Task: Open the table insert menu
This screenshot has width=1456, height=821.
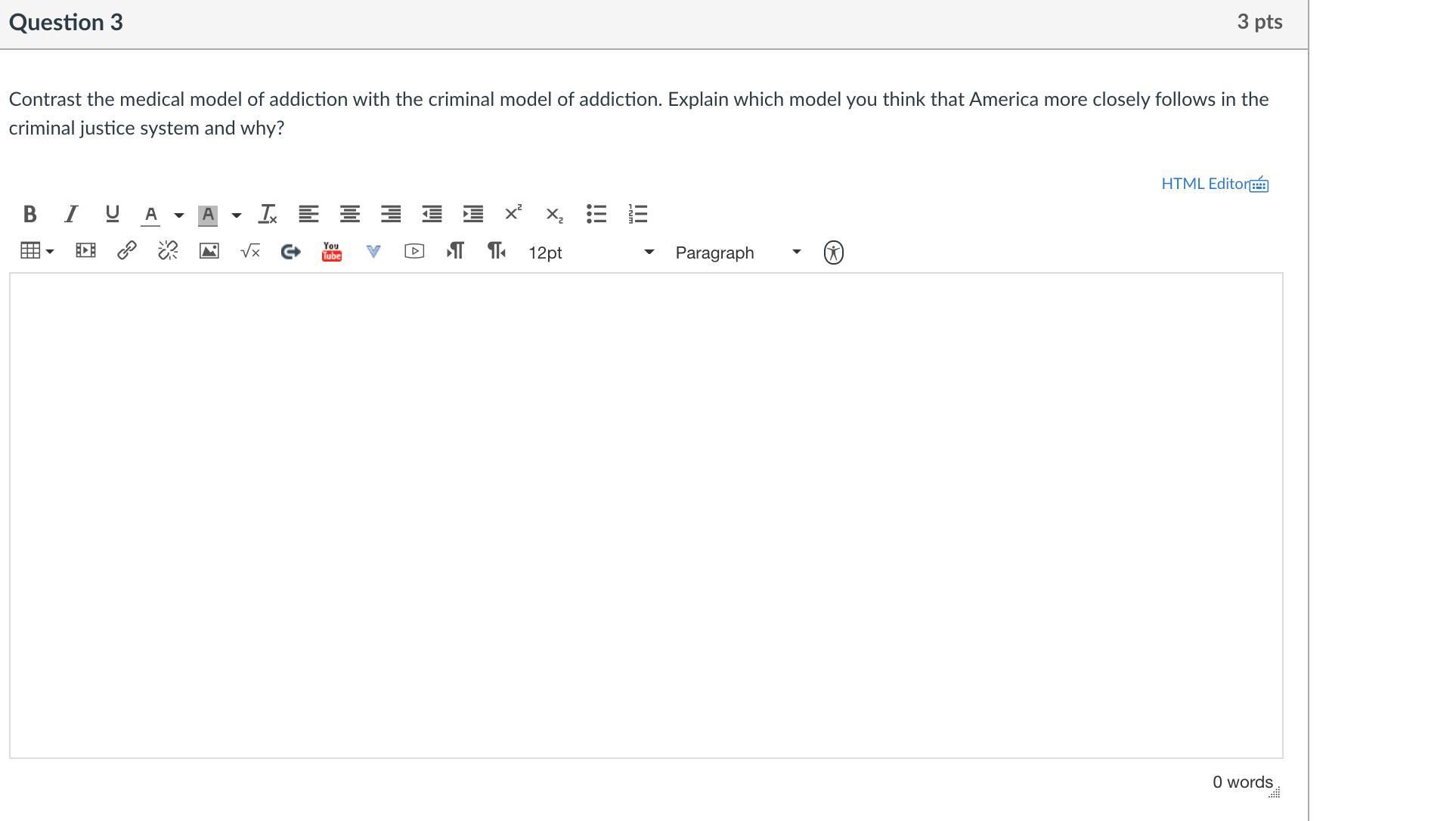Action: [36, 252]
